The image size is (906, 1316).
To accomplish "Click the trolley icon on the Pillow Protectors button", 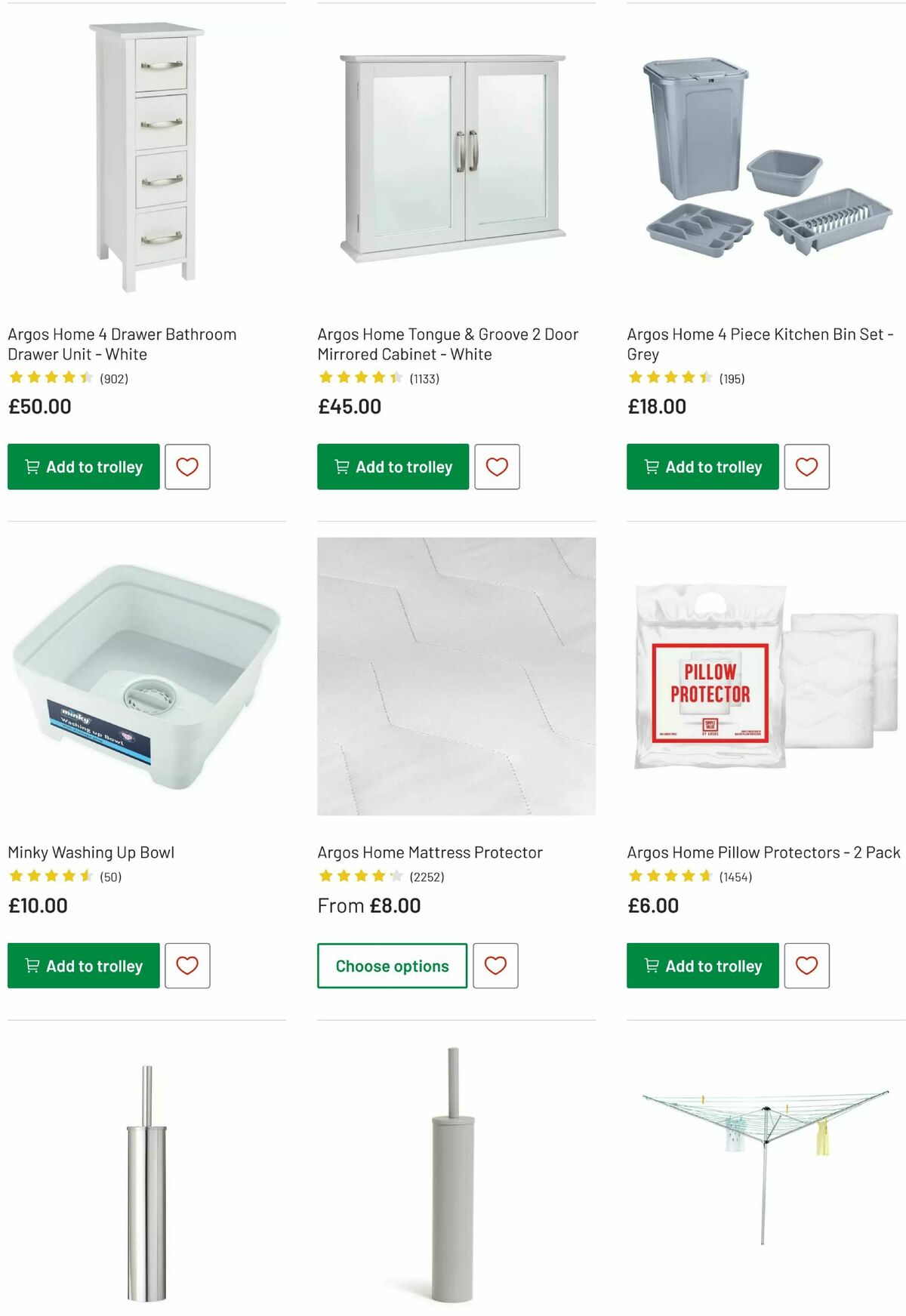I will pyautogui.click(x=651, y=966).
